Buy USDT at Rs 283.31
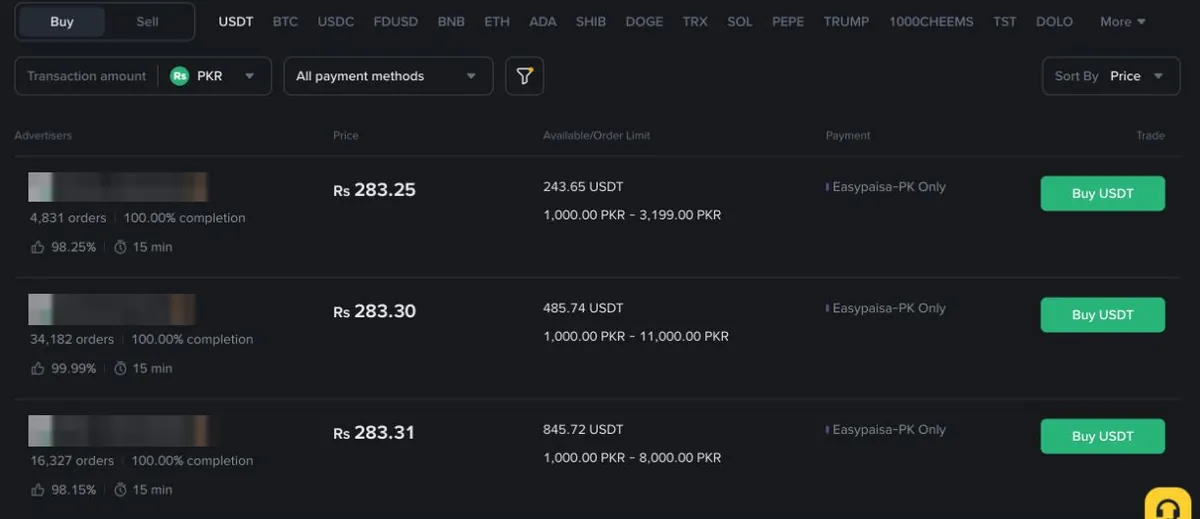The image size is (1200, 519). click(x=1102, y=436)
